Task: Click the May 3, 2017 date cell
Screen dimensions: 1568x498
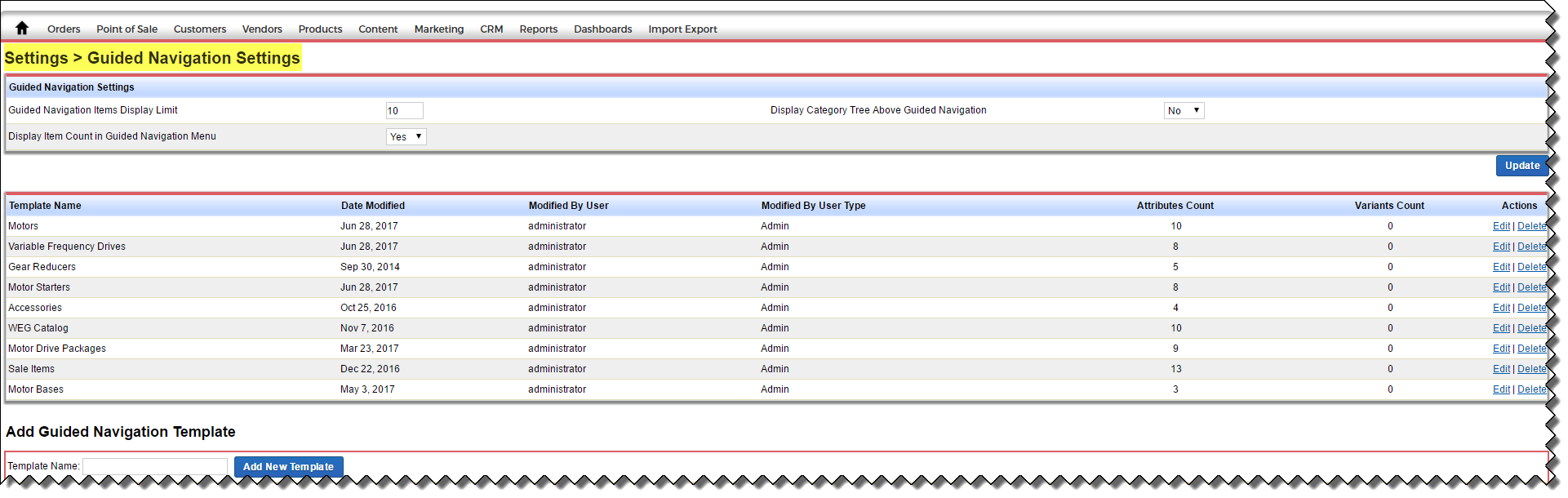Action: 367,389
